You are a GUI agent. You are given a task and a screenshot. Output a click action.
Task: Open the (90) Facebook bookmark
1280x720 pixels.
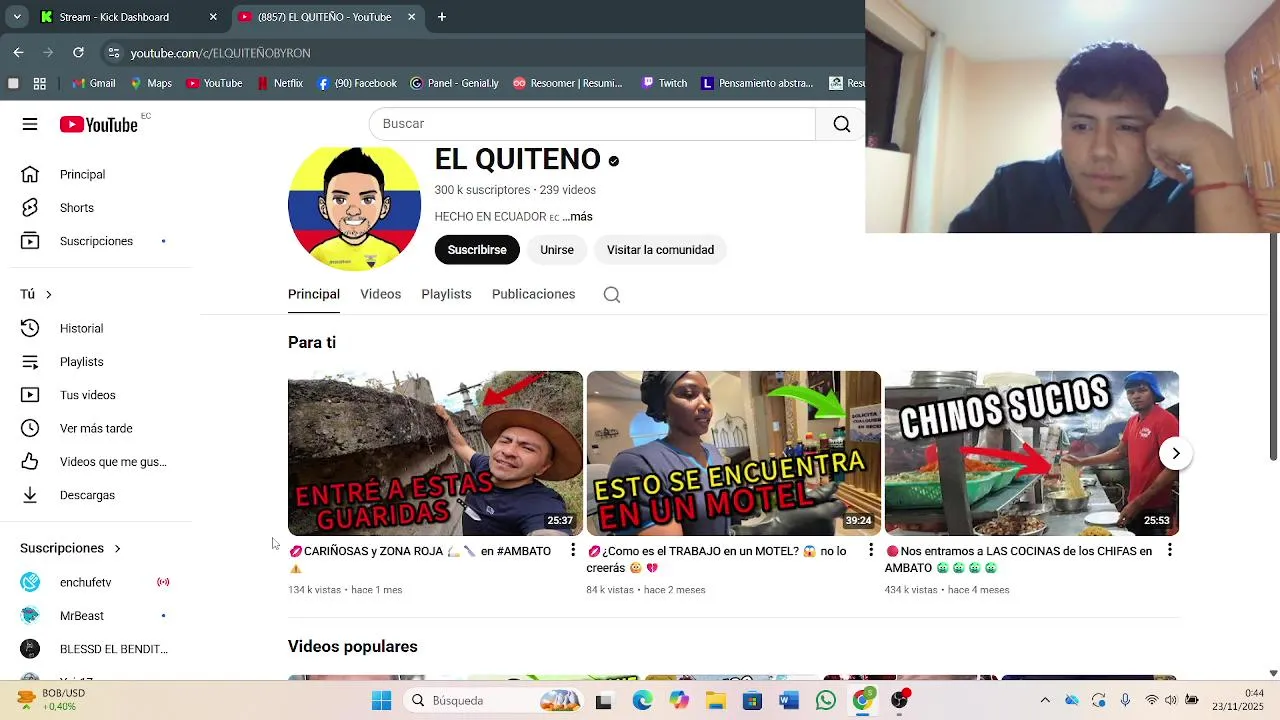(x=357, y=83)
